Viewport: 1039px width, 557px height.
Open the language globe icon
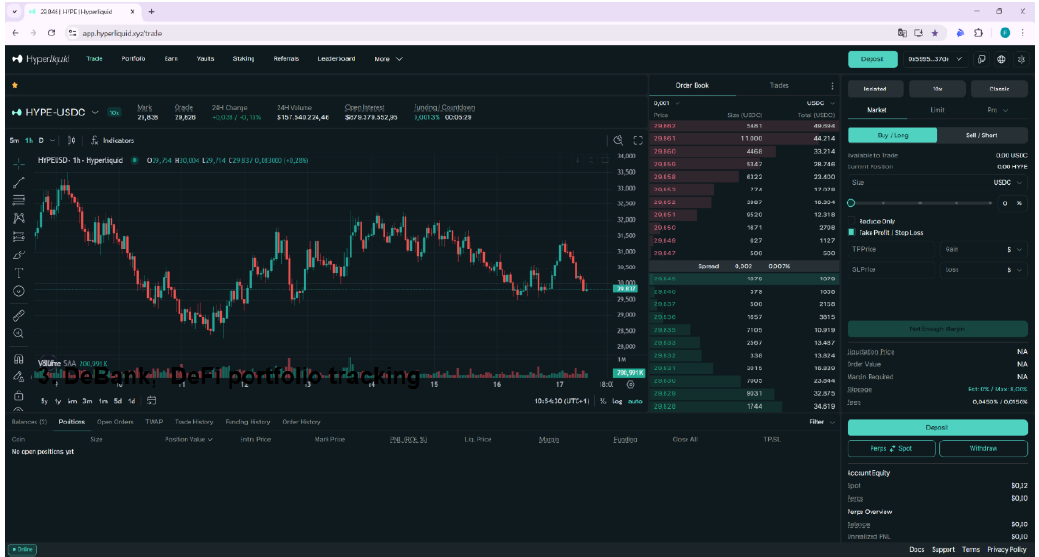1001,59
